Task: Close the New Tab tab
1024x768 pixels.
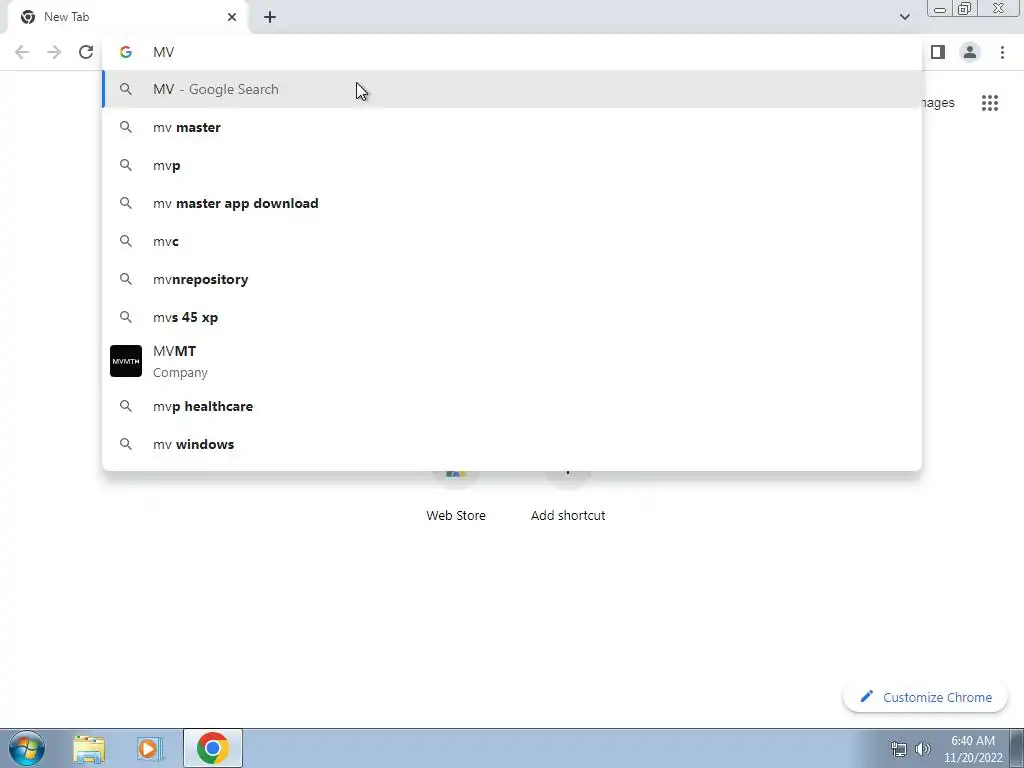Action: (232, 17)
